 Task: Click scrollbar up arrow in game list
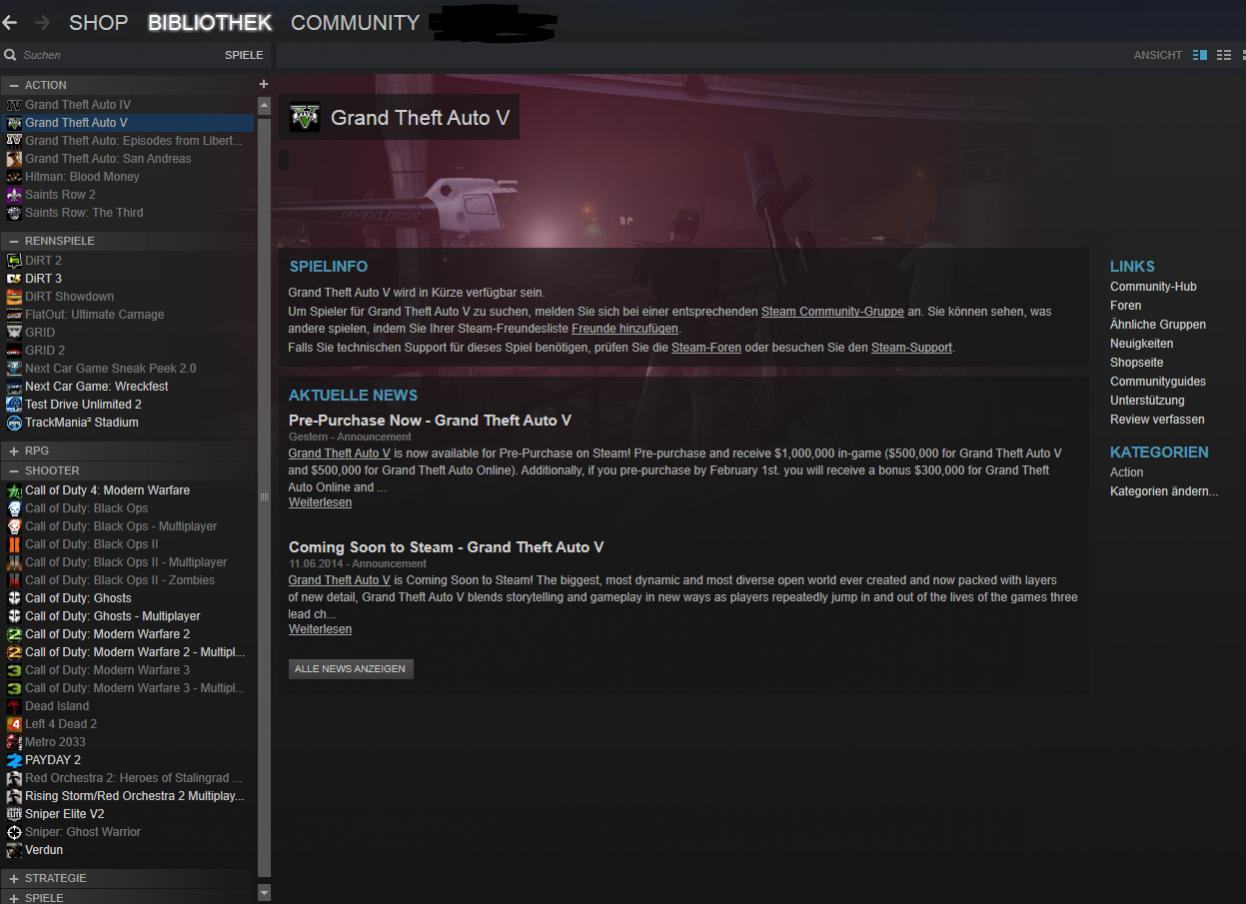pos(264,105)
